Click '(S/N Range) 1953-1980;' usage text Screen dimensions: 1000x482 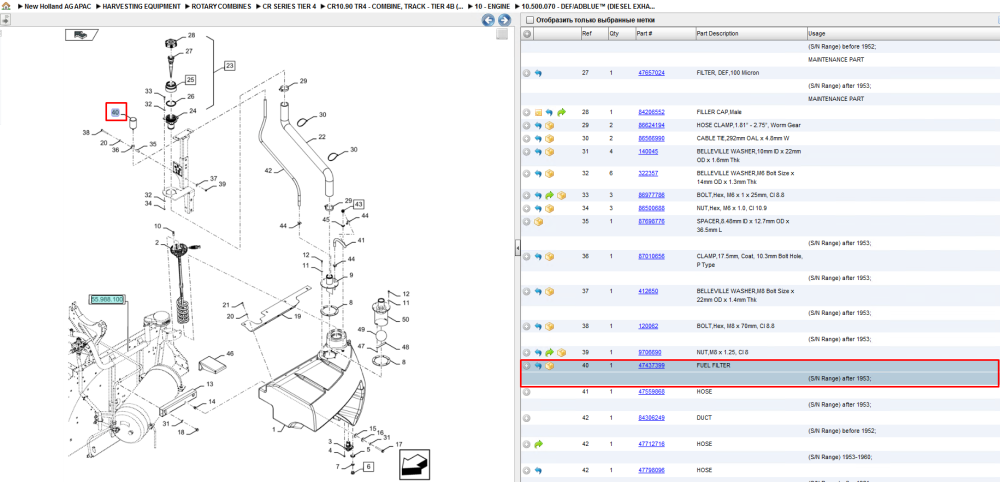coord(839,457)
